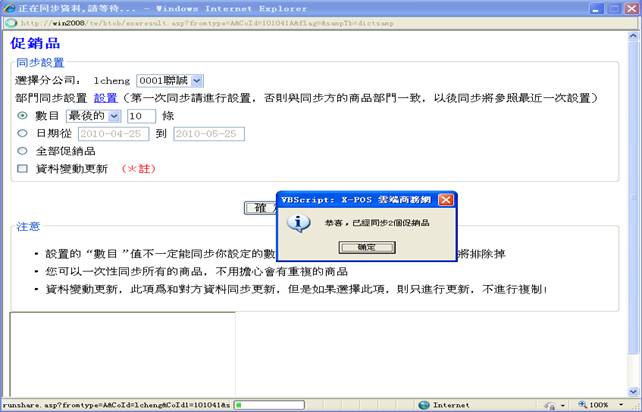Image resolution: width=642 pixels, height=412 pixels.
Task: Enable the 資料變動更新 checkbox
Action: click(x=22, y=169)
